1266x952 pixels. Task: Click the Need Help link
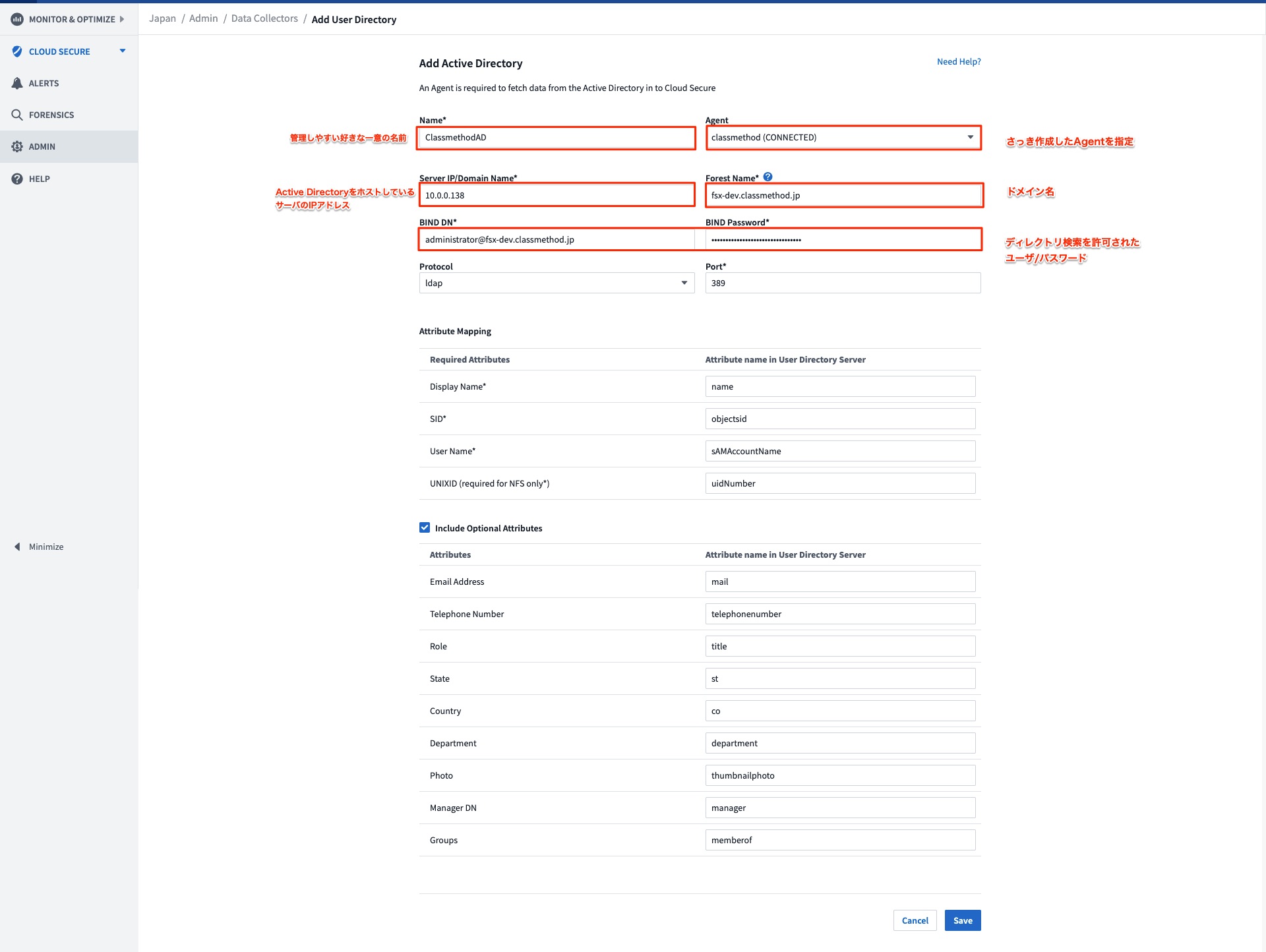pos(958,61)
